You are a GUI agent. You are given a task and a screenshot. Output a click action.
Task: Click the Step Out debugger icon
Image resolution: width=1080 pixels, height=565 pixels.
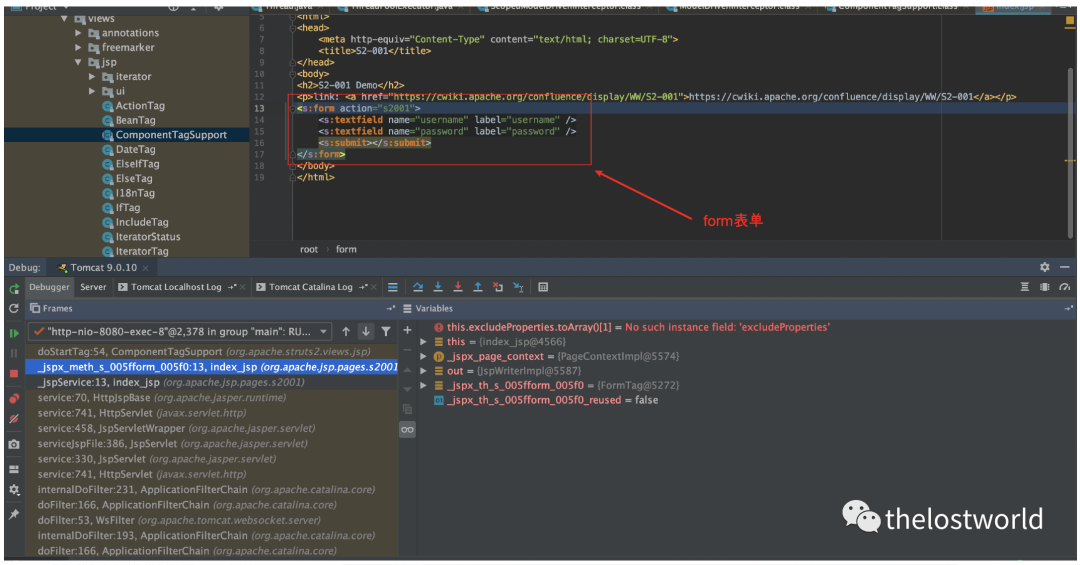(x=478, y=287)
